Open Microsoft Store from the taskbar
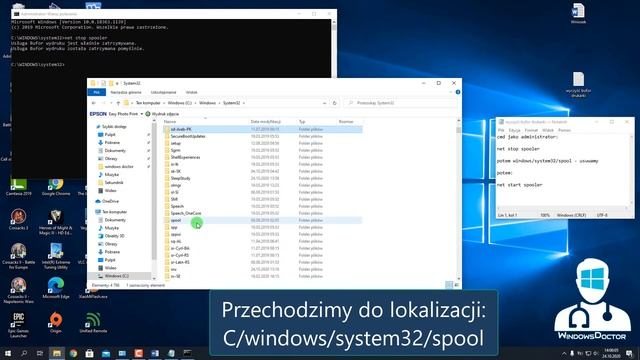Image resolution: width=640 pixels, height=360 pixels. coord(89,353)
